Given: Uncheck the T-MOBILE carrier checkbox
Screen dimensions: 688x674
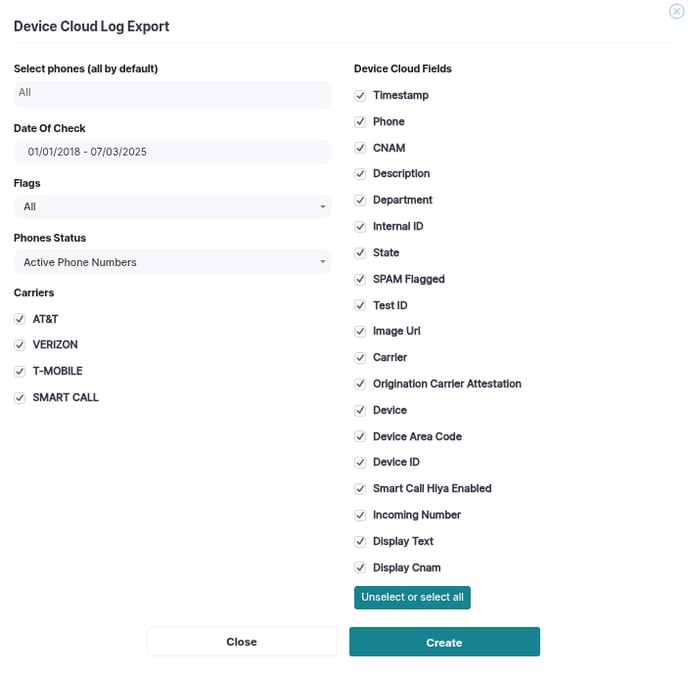Looking at the screenshot, I should 19,371.
